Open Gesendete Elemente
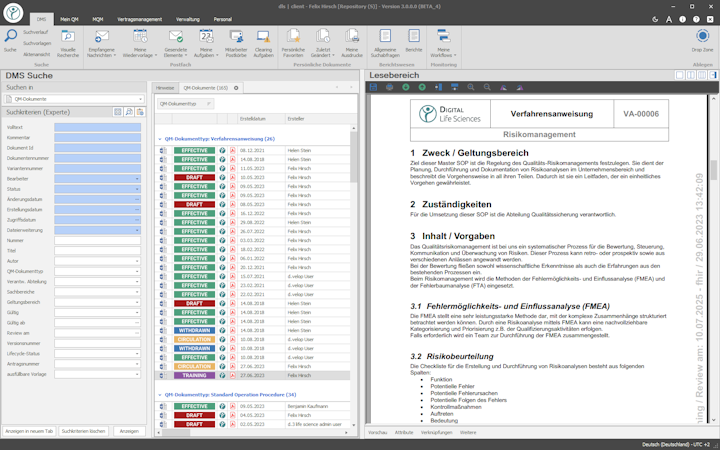 [175, 44]
